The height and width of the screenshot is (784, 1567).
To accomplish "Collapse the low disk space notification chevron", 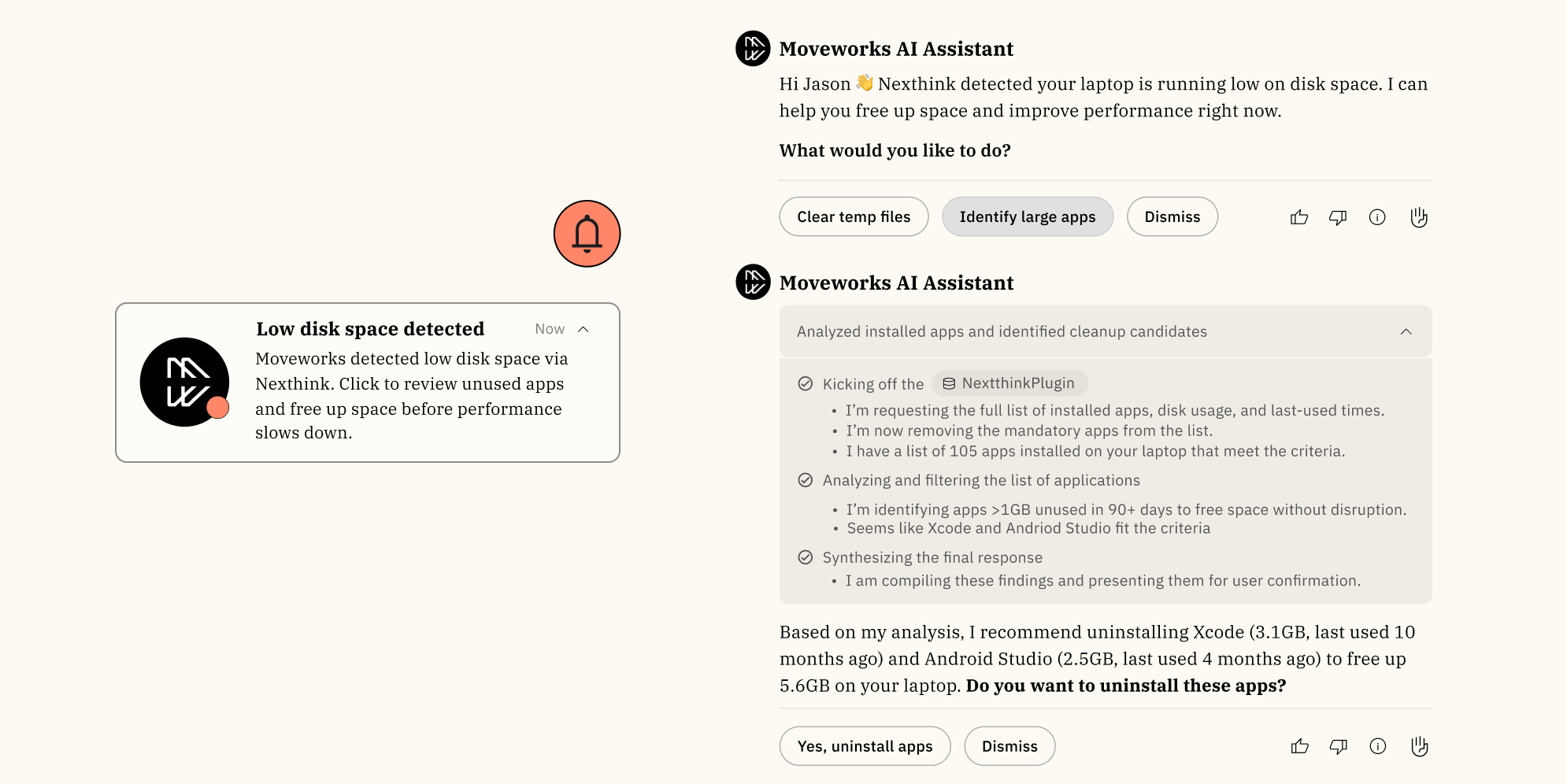I will pos(583,329).
